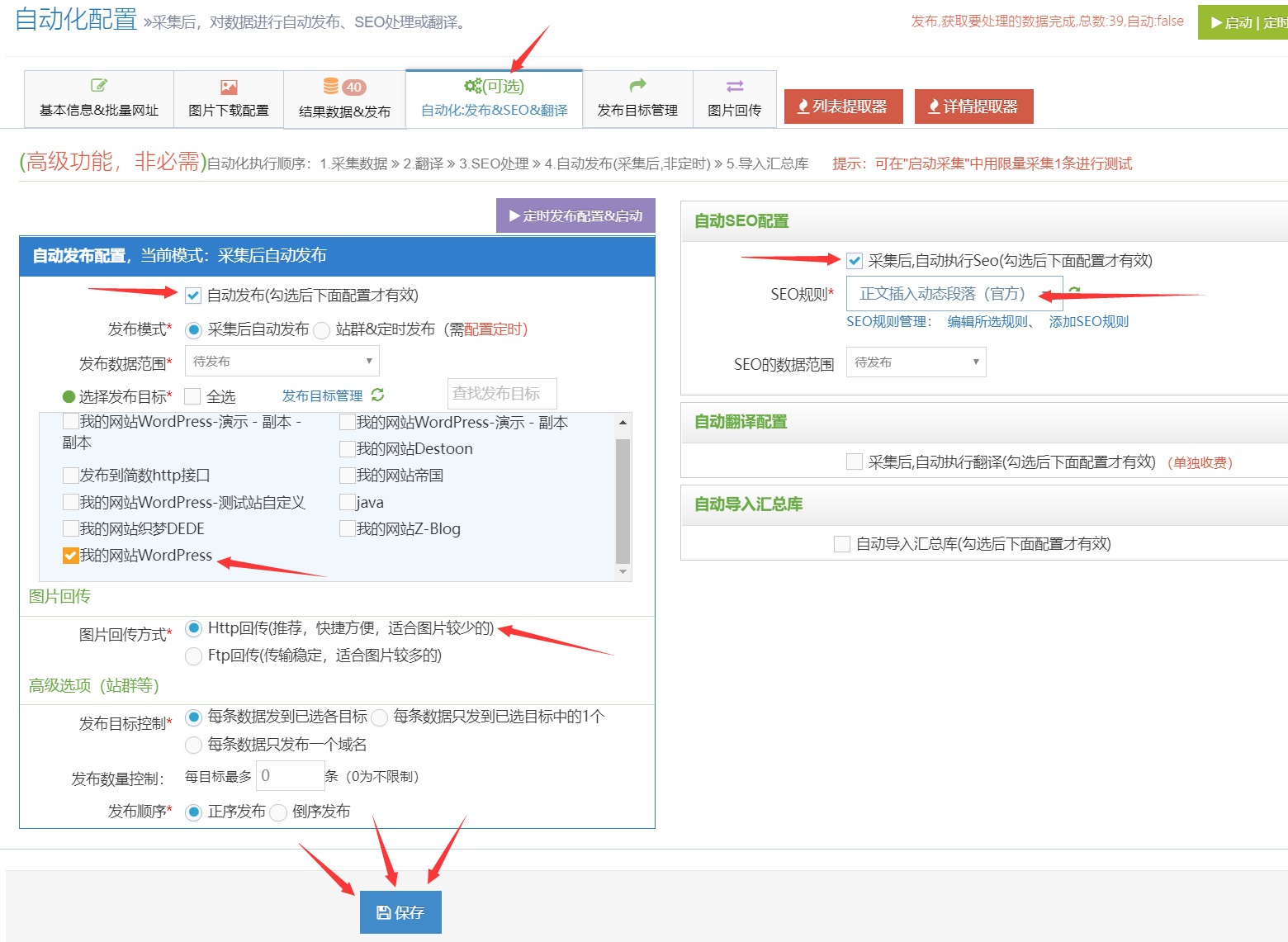This screenshot has height=942, width=1288.
Task: Select 采集后自动发布 radio option
Action: pos(194,330)
